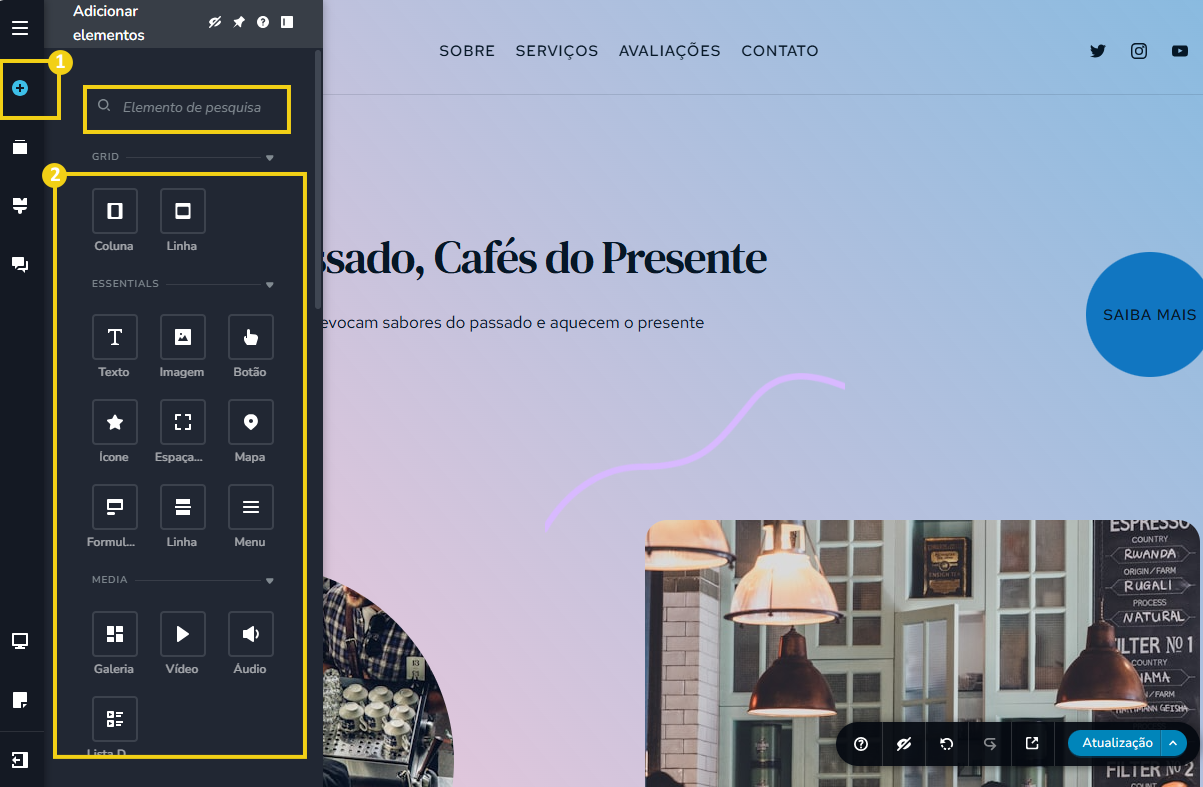1203x787 pixels.
Task: Select CONTATO in the site navigation
Action: pos(779,51)
